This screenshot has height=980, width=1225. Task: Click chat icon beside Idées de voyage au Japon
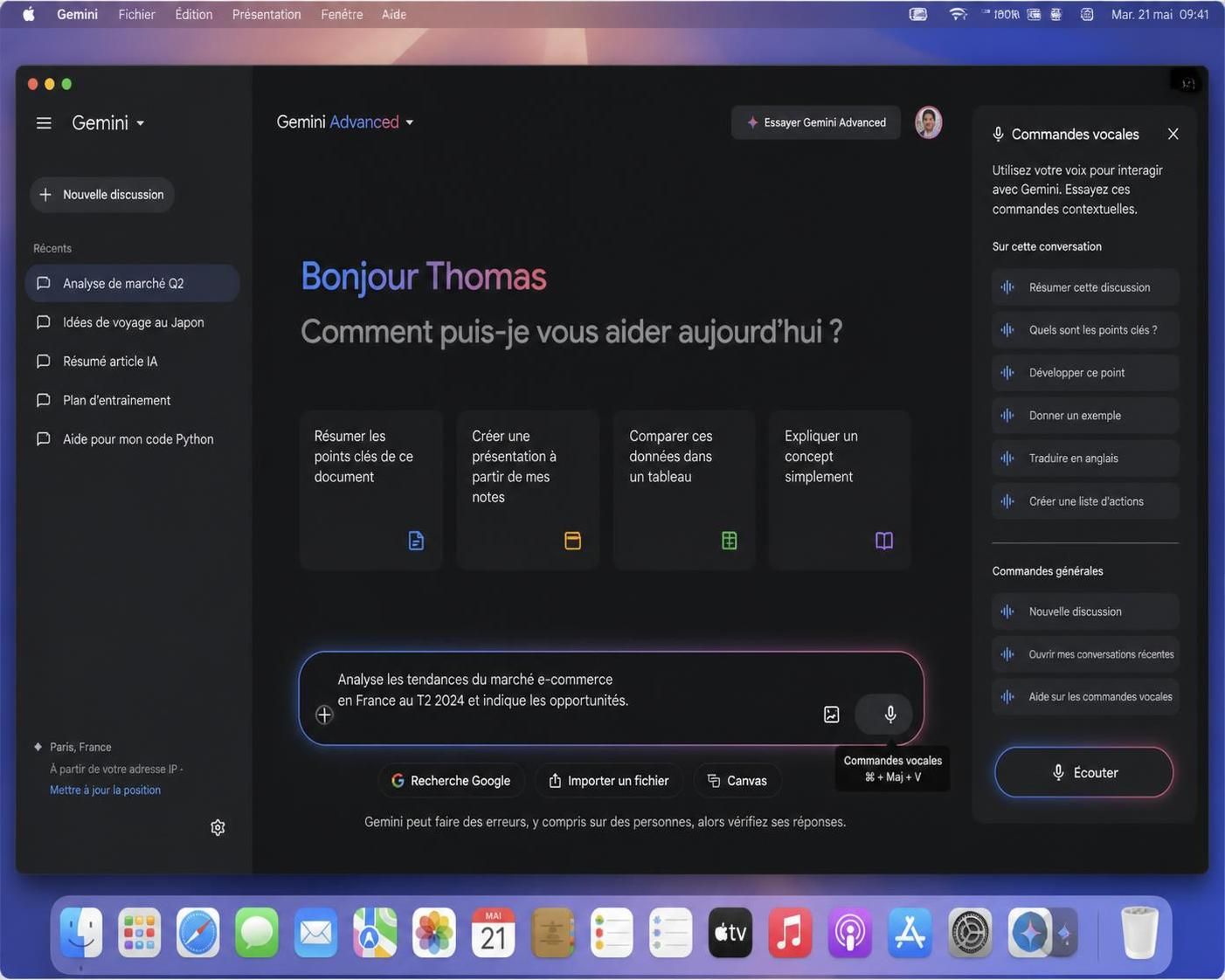click(x=43, y=322)
